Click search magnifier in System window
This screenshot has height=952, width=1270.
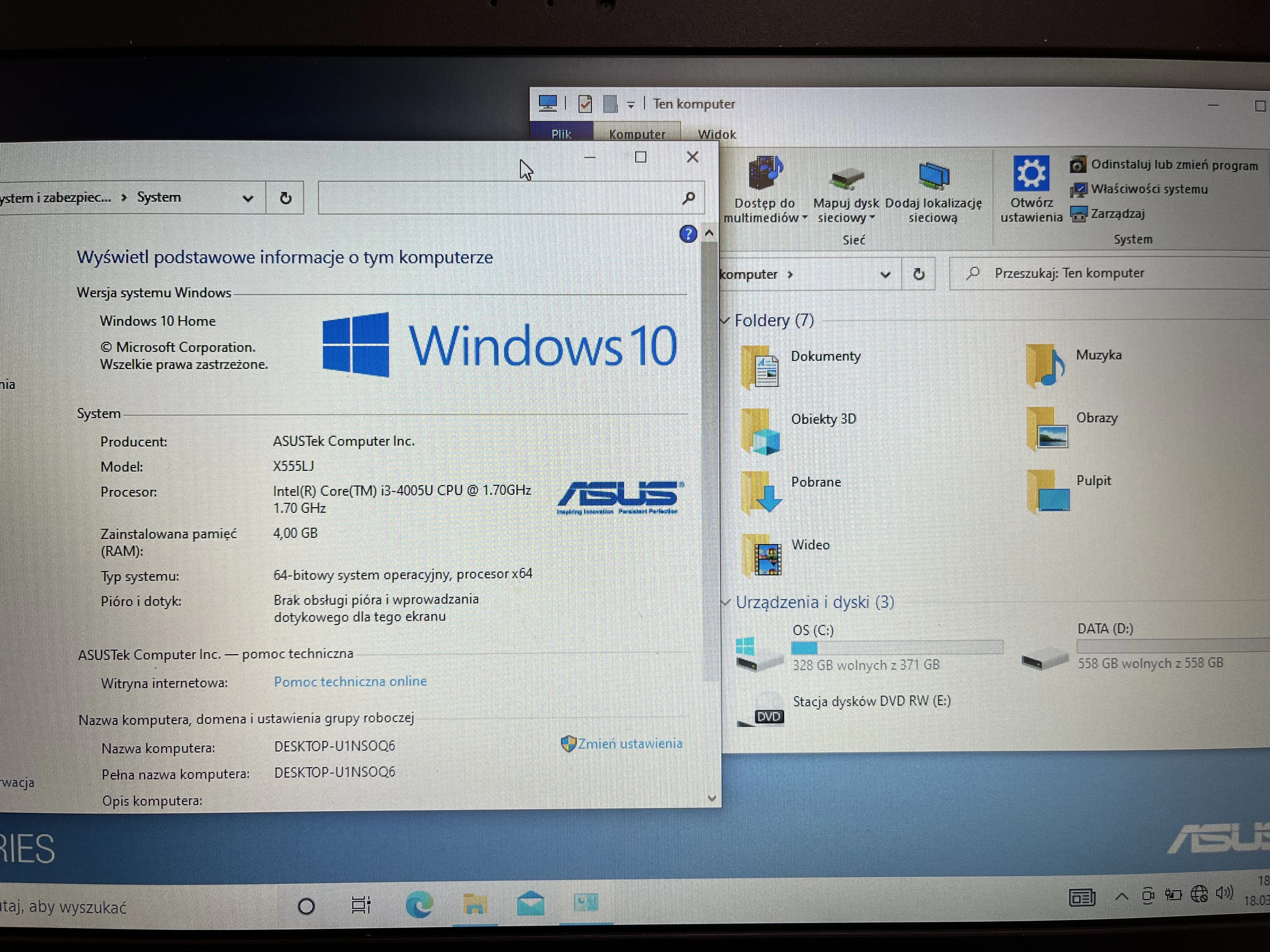click(x=689, y=198)
